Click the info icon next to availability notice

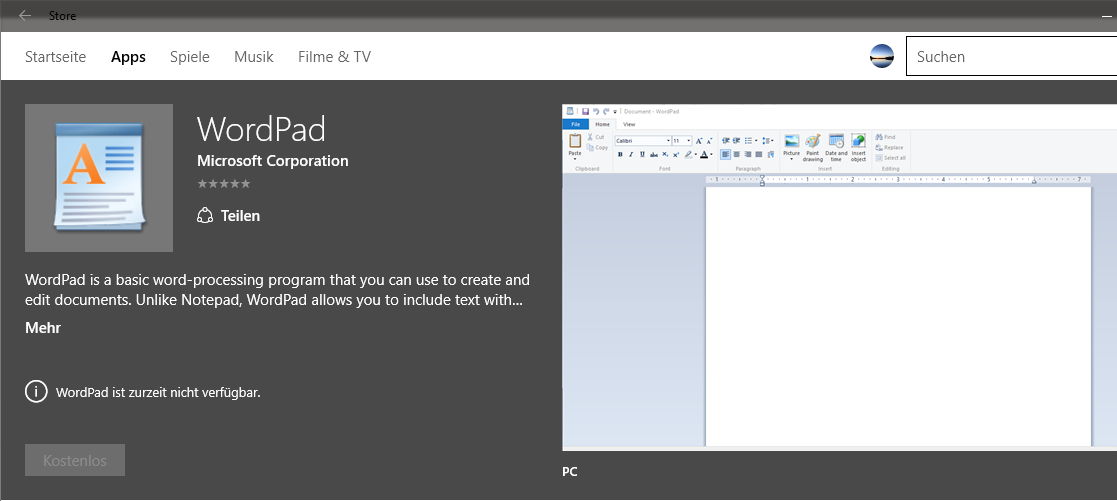point(36,391)
